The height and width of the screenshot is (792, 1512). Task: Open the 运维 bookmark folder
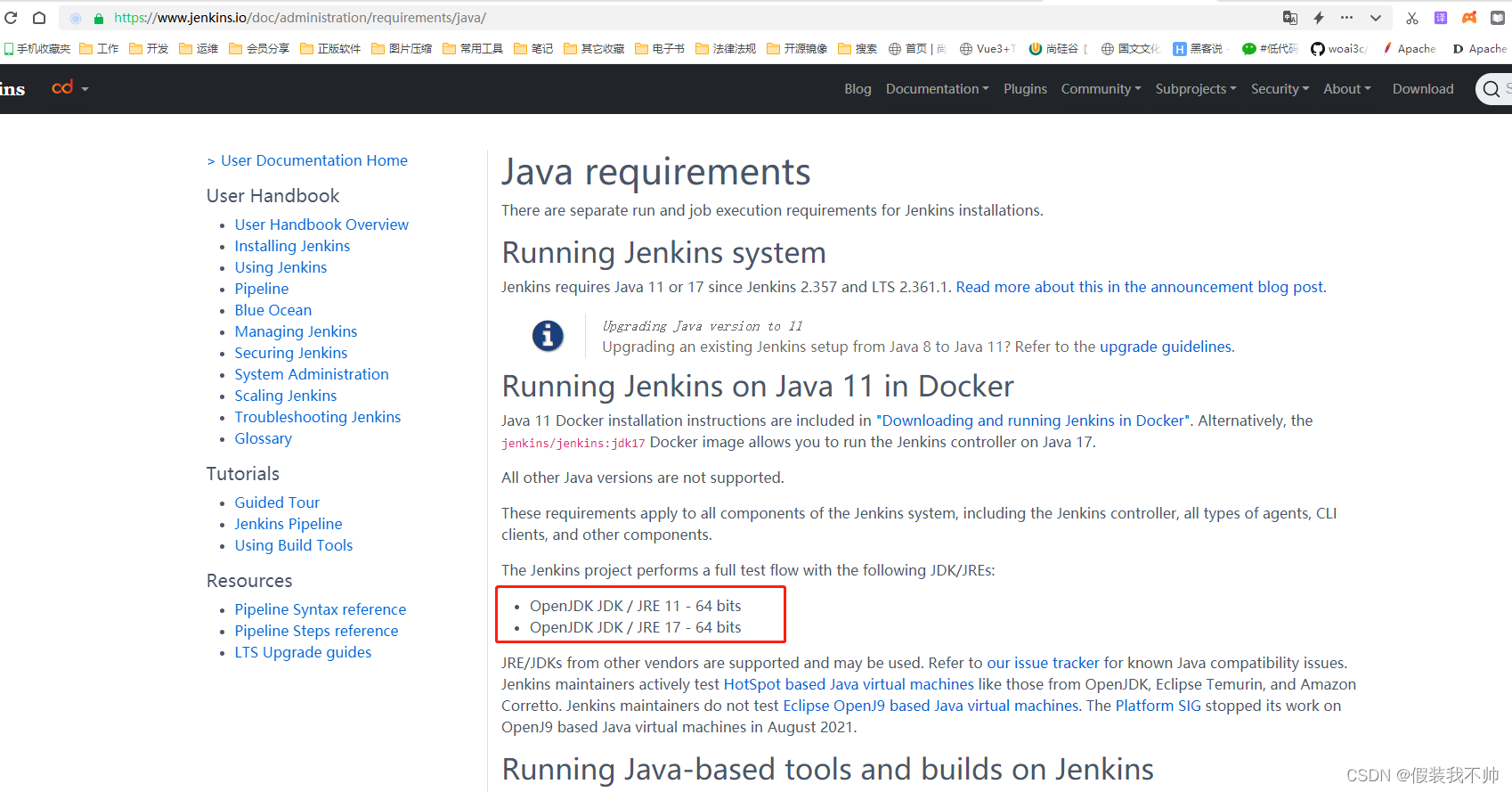[x=199, y=49]
